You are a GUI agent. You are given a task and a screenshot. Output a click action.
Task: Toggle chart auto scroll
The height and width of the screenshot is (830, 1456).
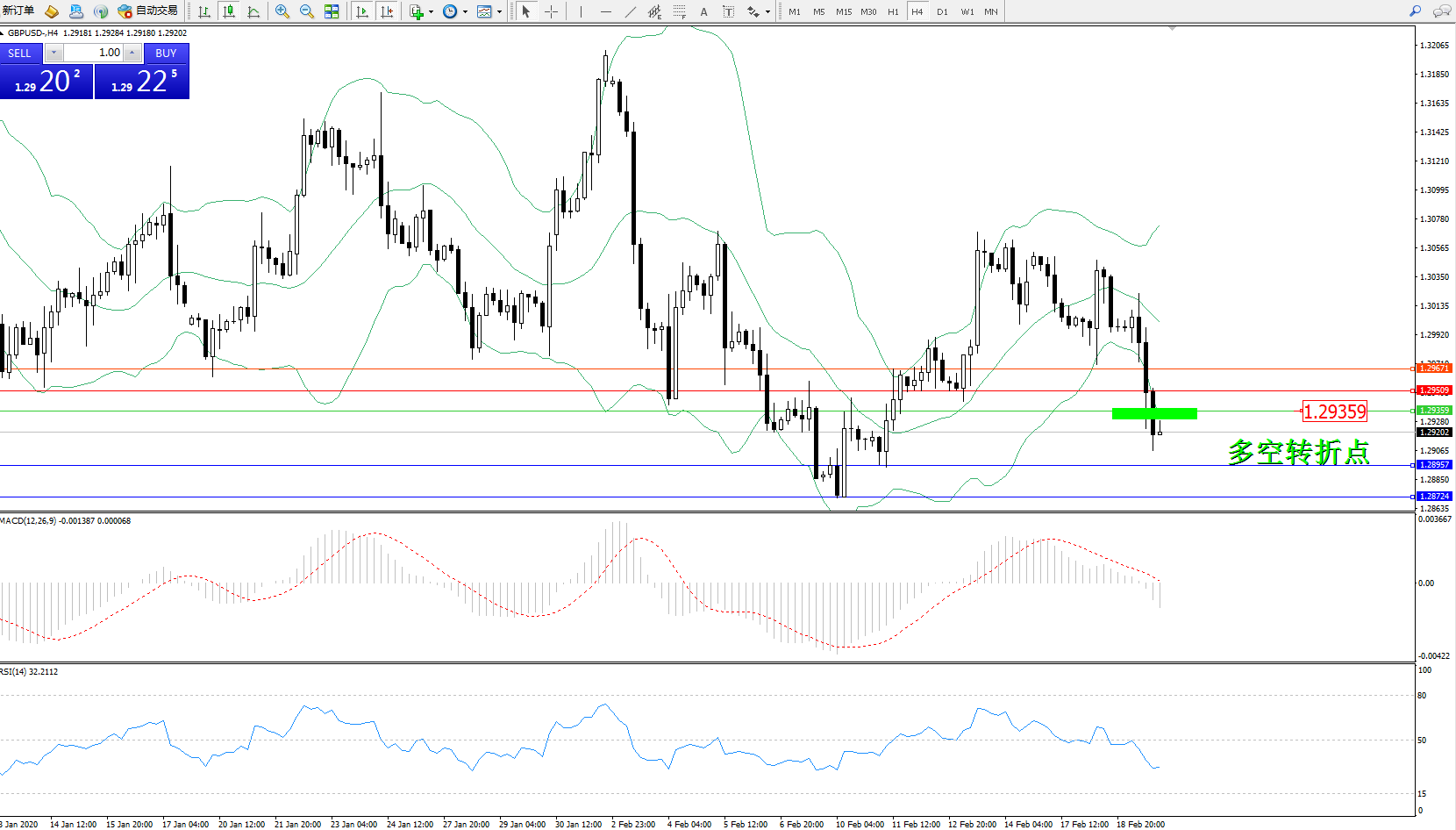[362, 11]
